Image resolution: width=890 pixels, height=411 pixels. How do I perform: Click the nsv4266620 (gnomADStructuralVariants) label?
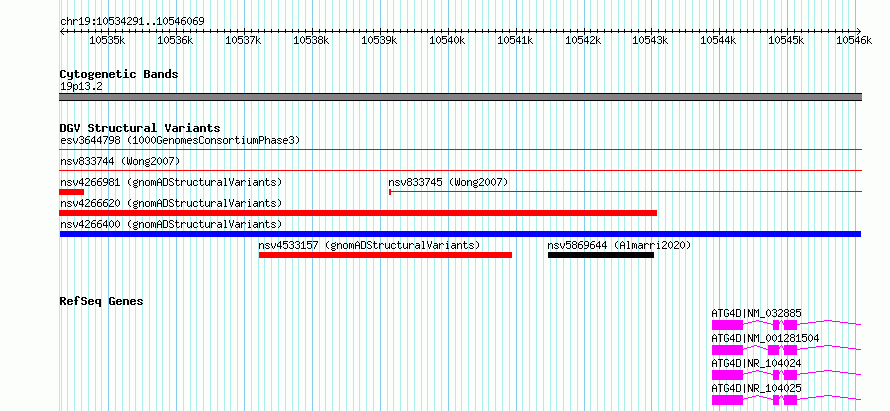[171, 203]
